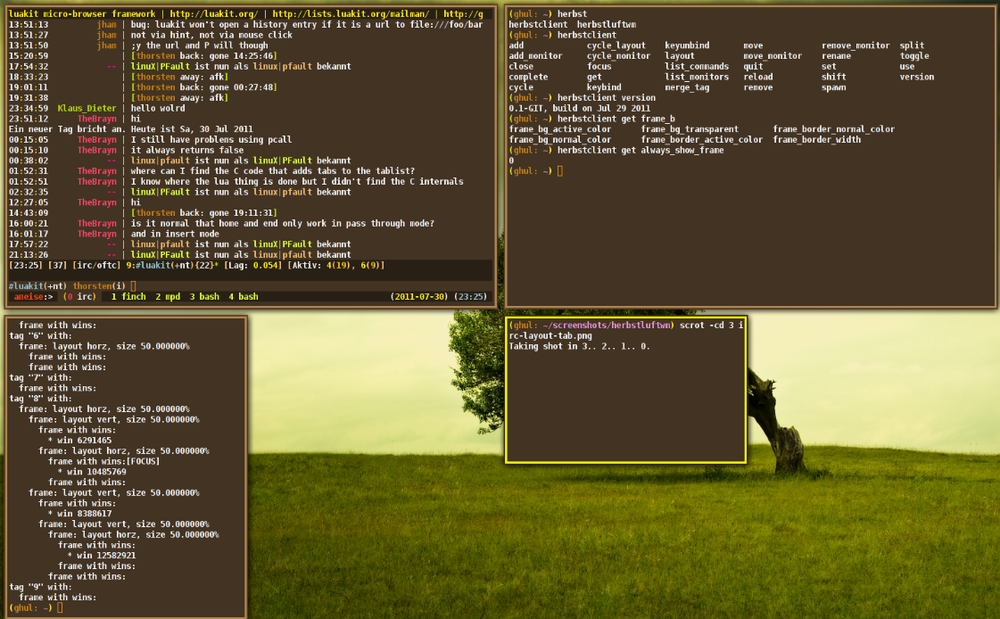Click 'frame_bg_active_color' setting name
Viewport: 1000px width, 619px height.
(560, 129)
